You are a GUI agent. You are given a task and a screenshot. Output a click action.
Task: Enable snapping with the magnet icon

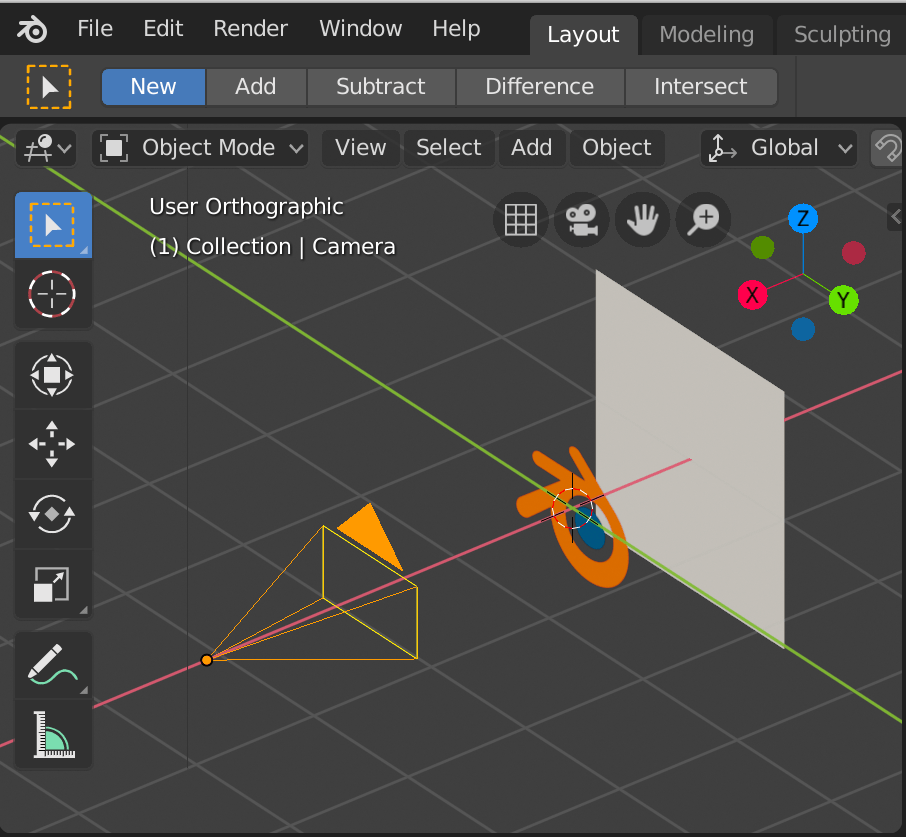tap(888, 147)
